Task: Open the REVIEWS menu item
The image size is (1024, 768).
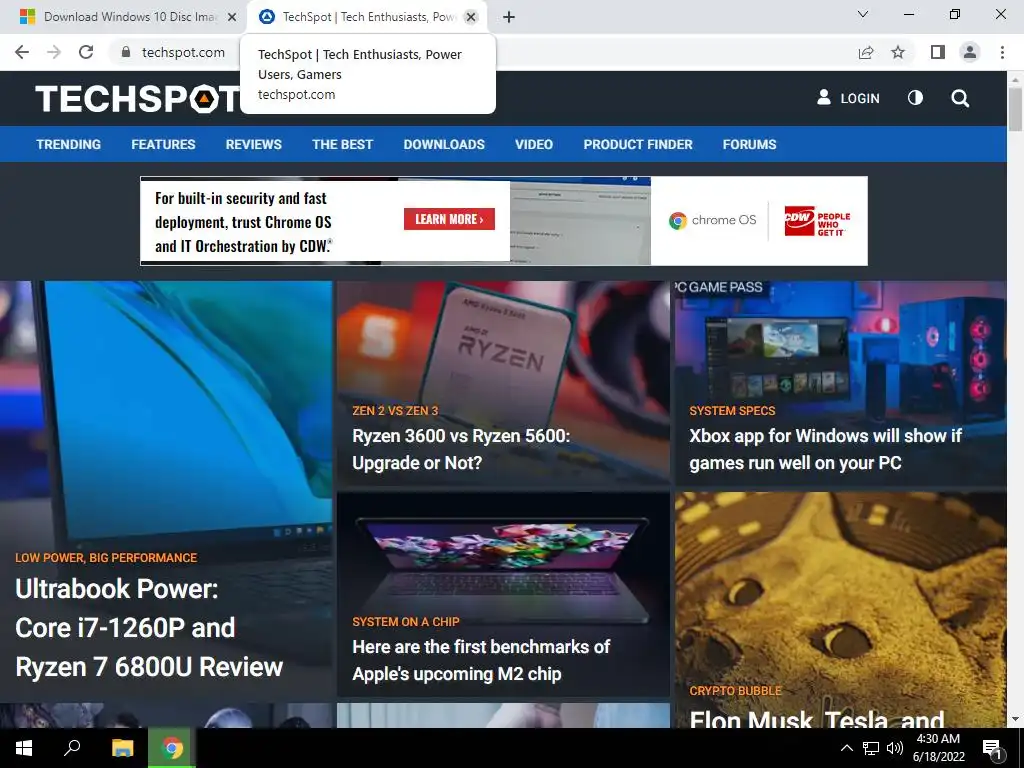Action: 253,144
